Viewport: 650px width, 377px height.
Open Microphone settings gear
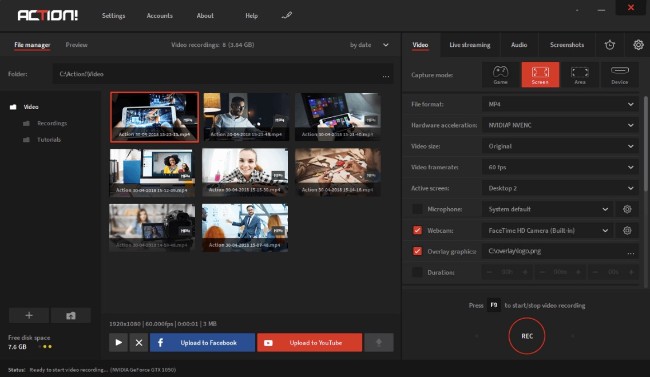coord(627,209)
